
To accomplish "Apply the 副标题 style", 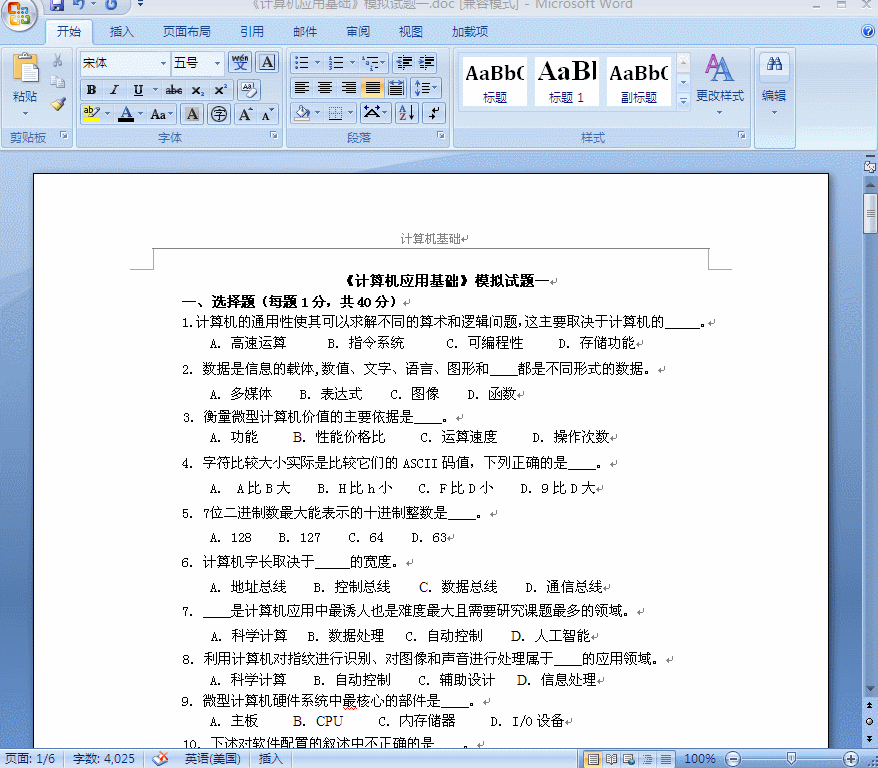I will (638, 81).
